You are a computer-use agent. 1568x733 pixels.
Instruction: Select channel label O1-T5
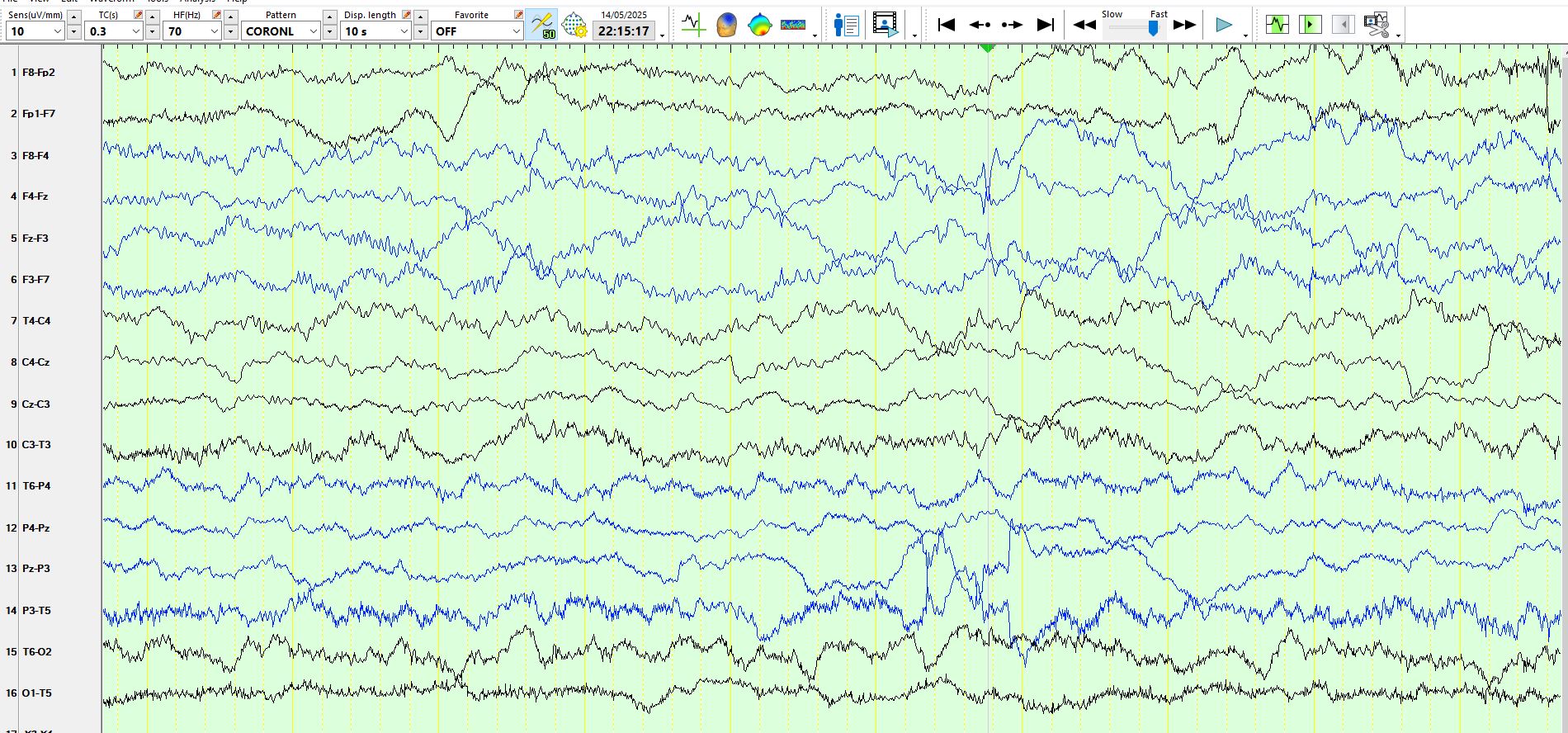pyautogui.click(x=36, y=693)
